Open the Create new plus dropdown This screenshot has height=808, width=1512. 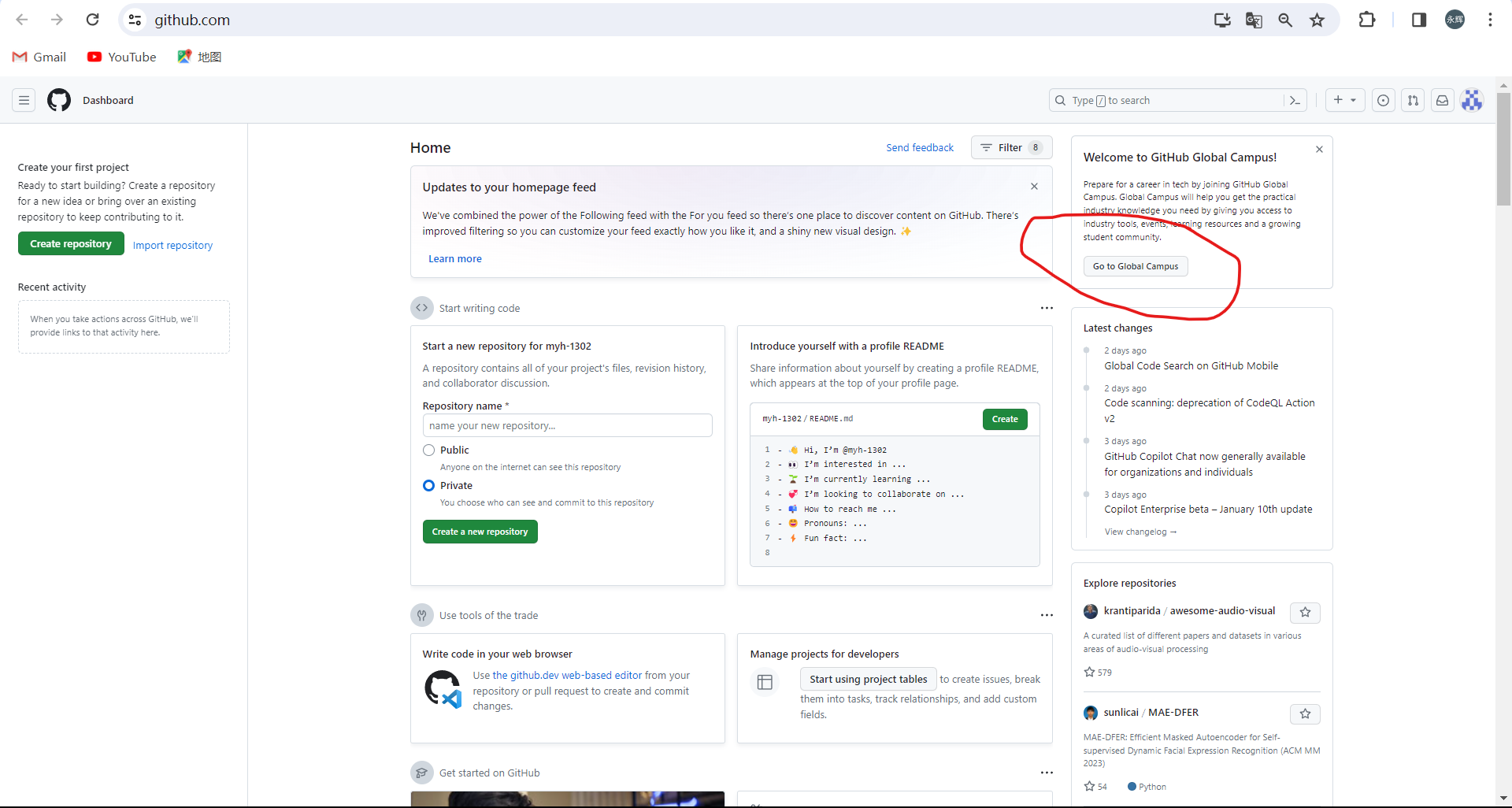pyautogui.click(x=1344, y=100)
